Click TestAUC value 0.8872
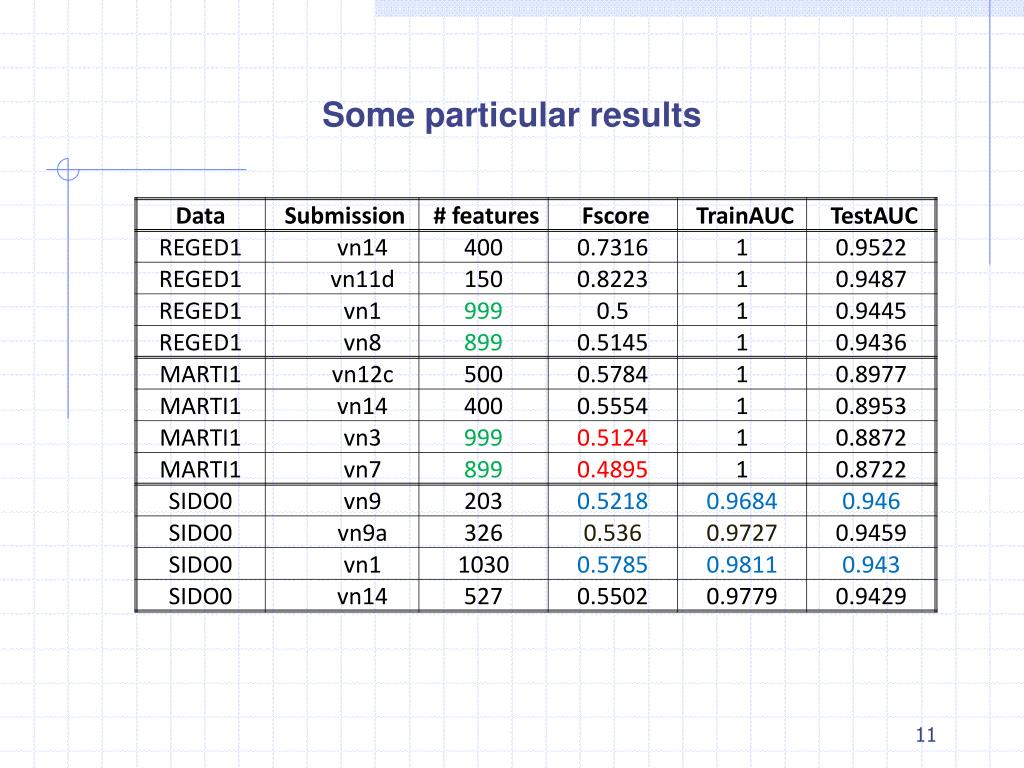The height and width of the screenshot is (768, 1024). coord(871,438)
